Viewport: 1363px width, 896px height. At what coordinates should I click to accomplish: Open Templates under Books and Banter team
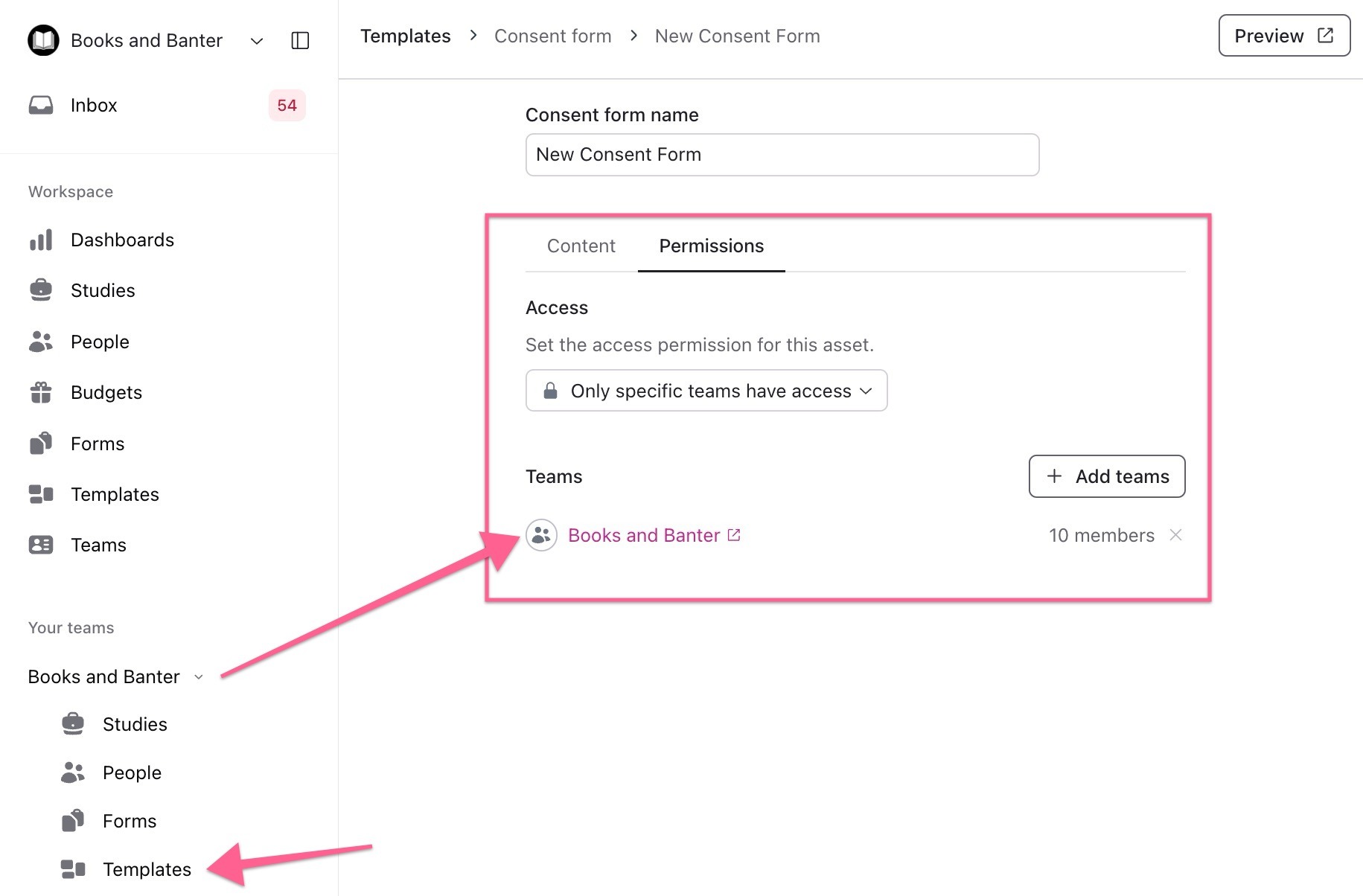(147, 869)
